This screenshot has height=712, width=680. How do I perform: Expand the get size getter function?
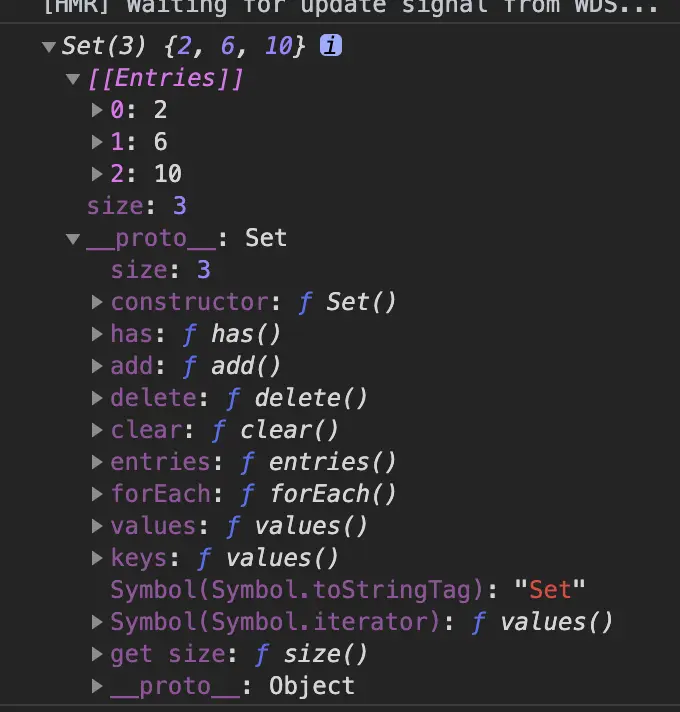(x=97, y=654)
